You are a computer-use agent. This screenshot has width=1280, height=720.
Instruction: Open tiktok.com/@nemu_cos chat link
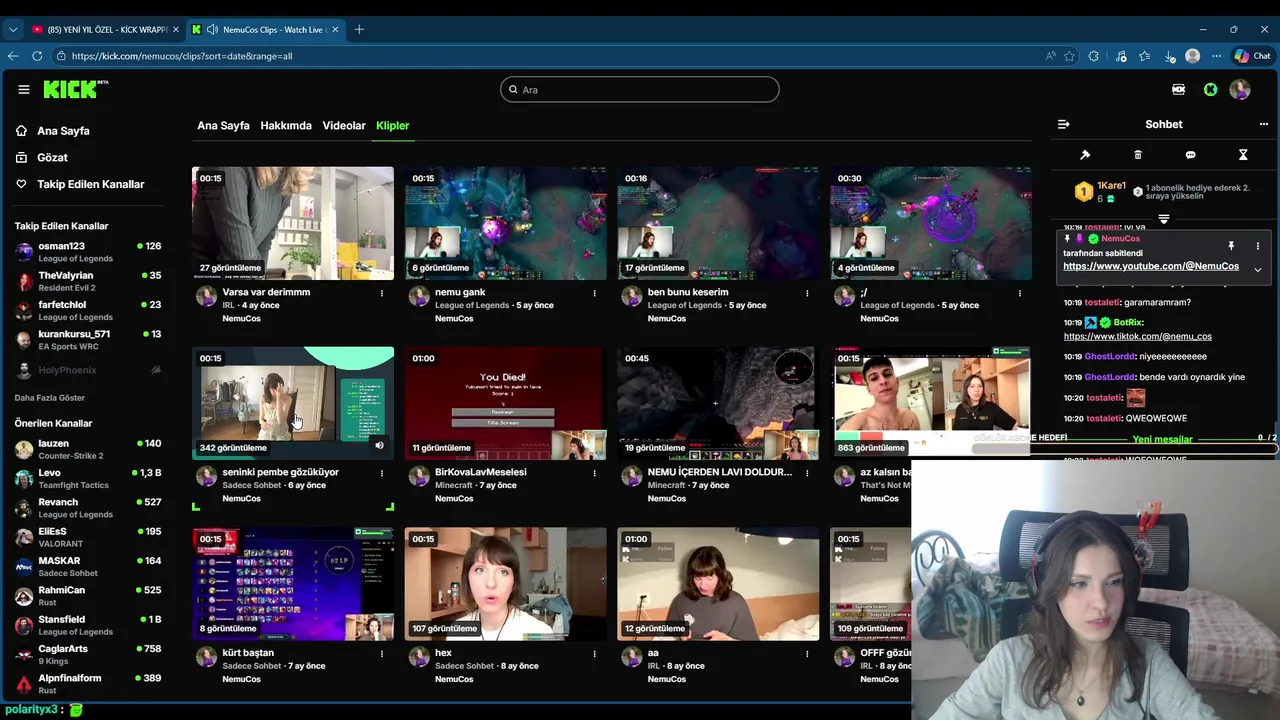pyautogui.click(x=1138, y=337)
